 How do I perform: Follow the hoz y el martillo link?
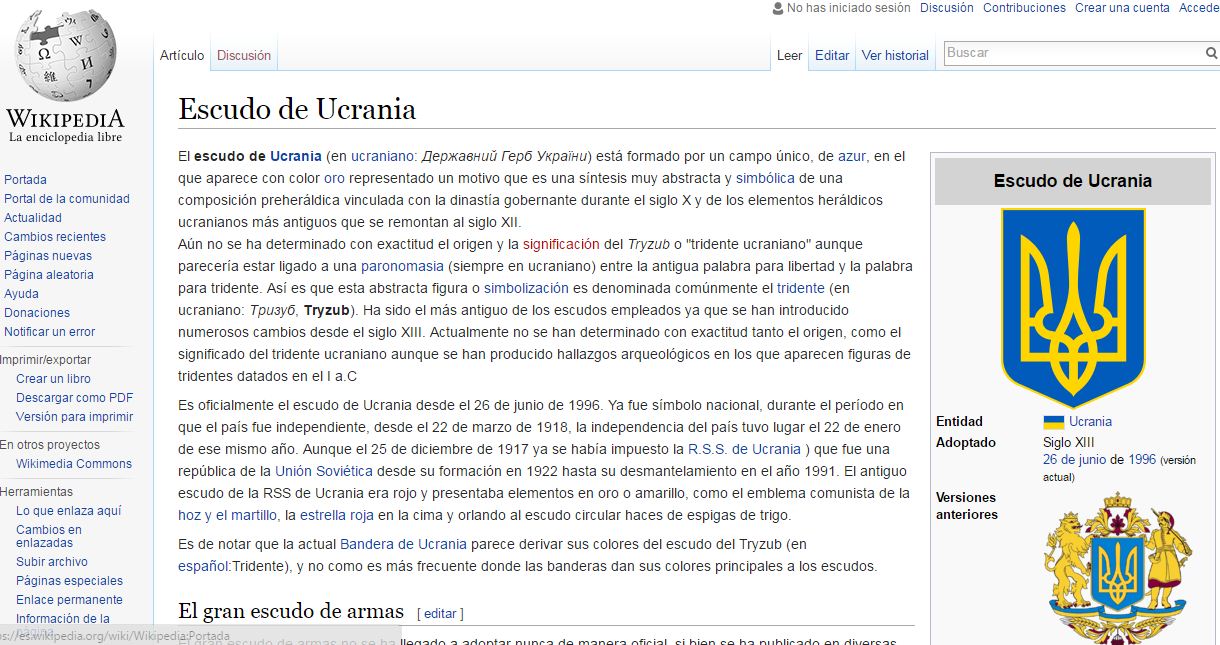[225, 515]
